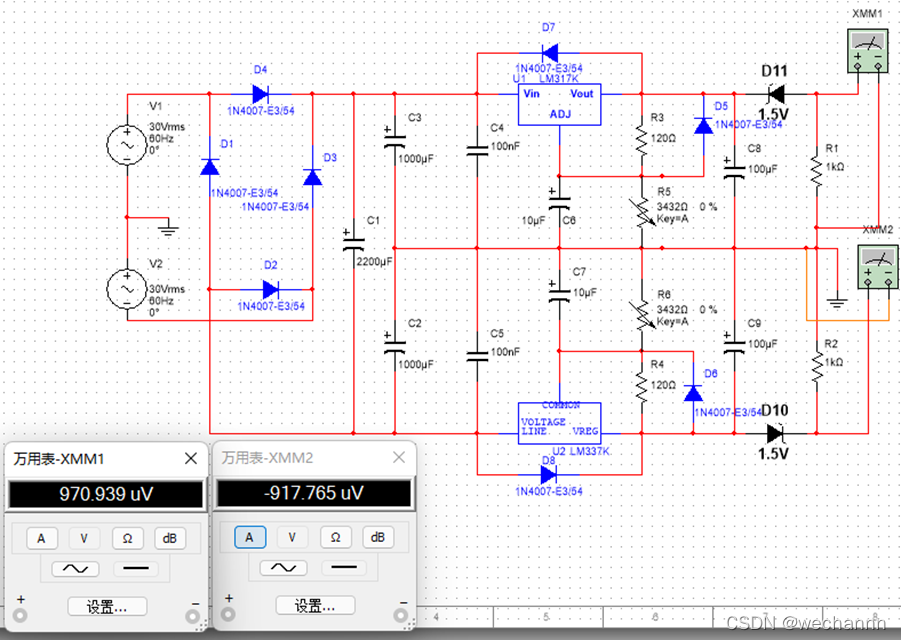Click the R5 value label 3432Ω

672,206
